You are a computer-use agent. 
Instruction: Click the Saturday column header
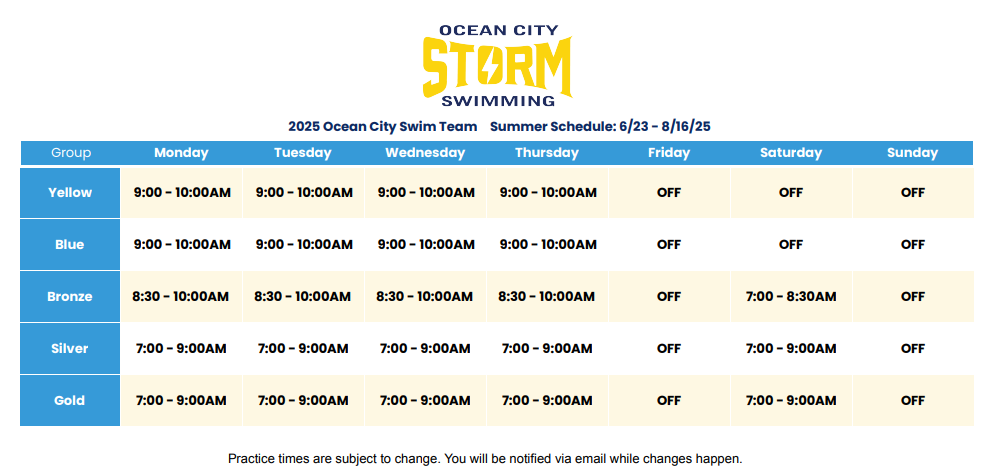click(790, 153)
